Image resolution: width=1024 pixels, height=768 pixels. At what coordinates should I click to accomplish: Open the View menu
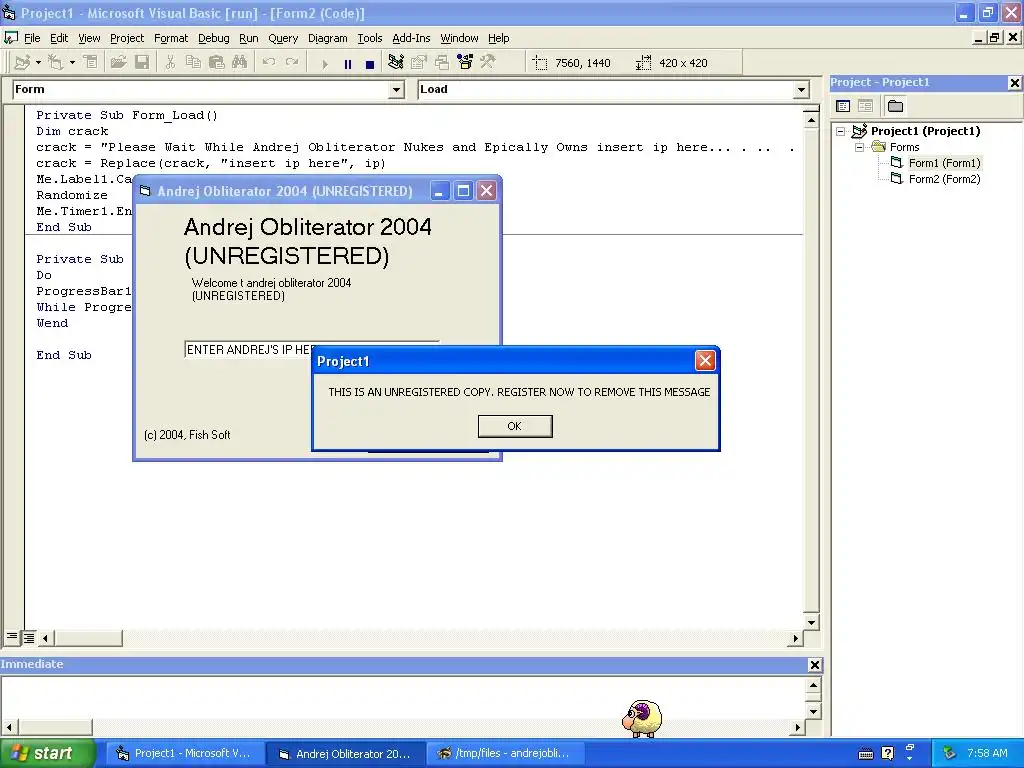[89, 38]
